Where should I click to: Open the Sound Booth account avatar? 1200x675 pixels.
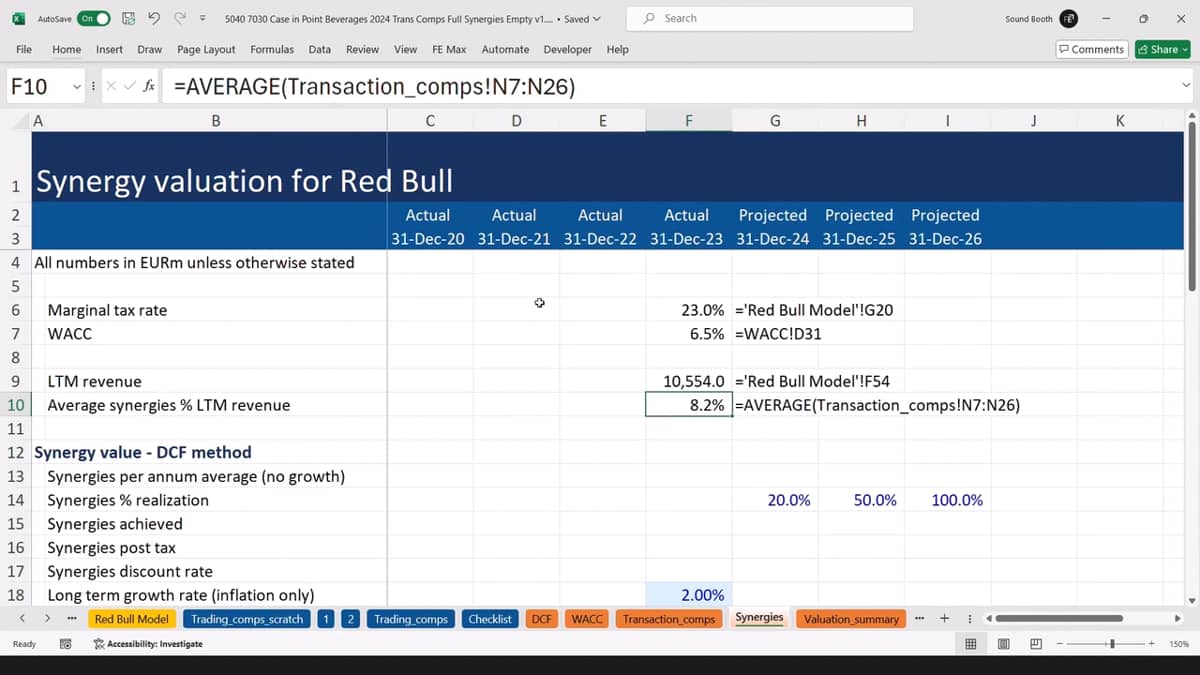tap(1069, 19)
